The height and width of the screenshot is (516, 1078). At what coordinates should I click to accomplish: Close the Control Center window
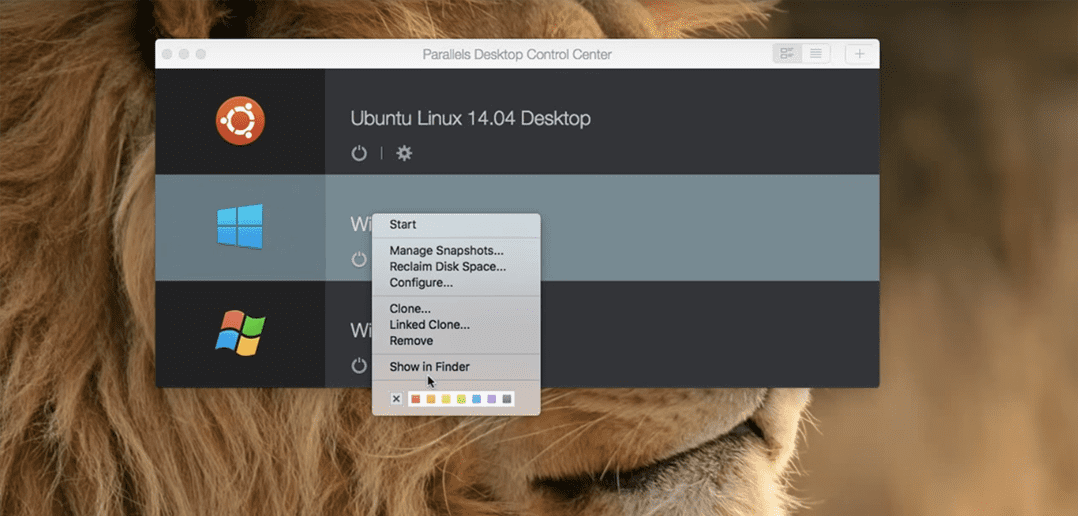point(167,54)
